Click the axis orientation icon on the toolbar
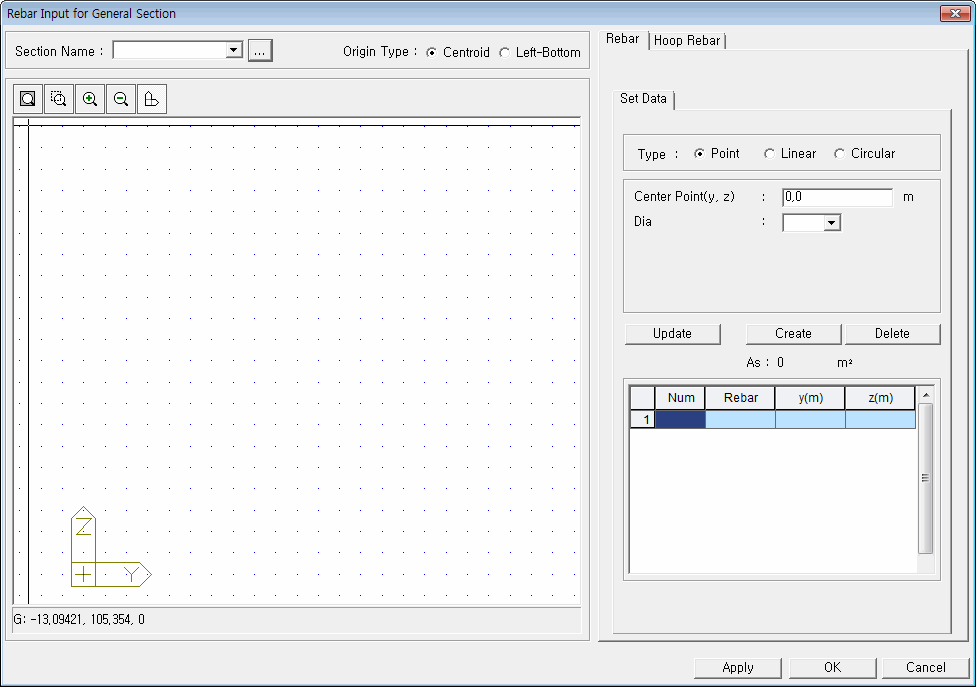Screen dimensions: 976x687 (151, 98)
